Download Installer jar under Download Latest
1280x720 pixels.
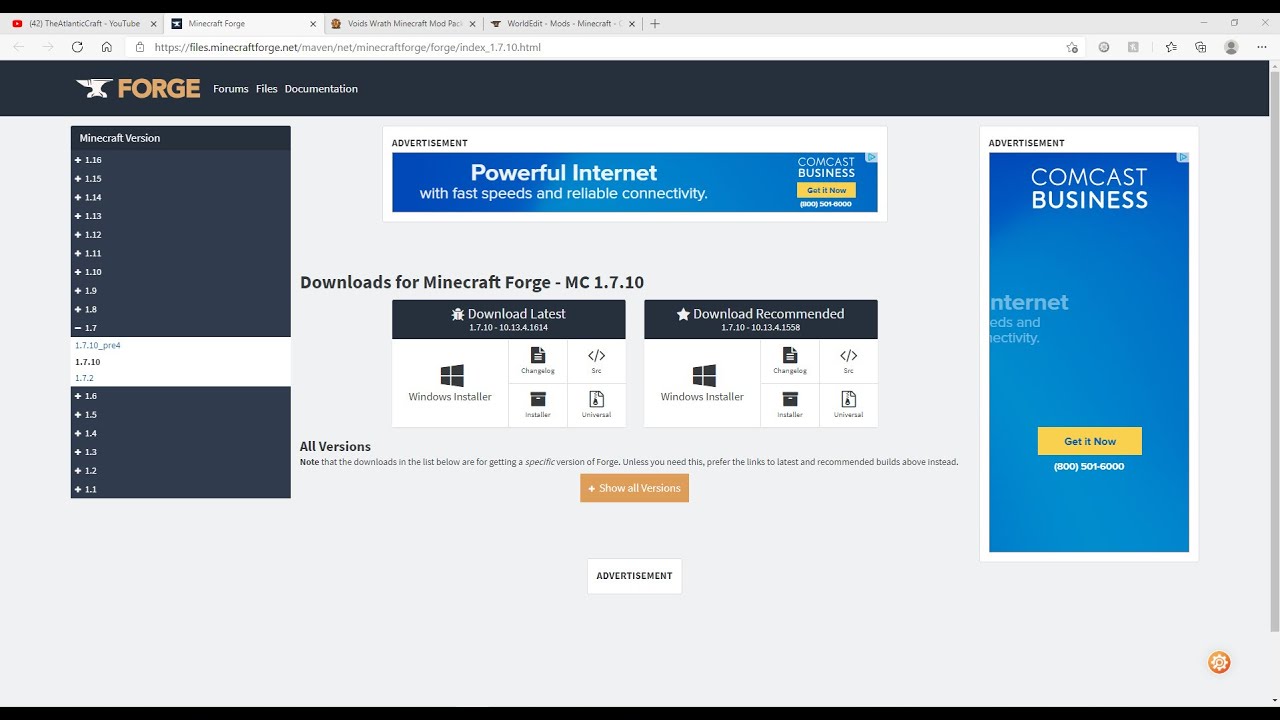pos(538,405)
